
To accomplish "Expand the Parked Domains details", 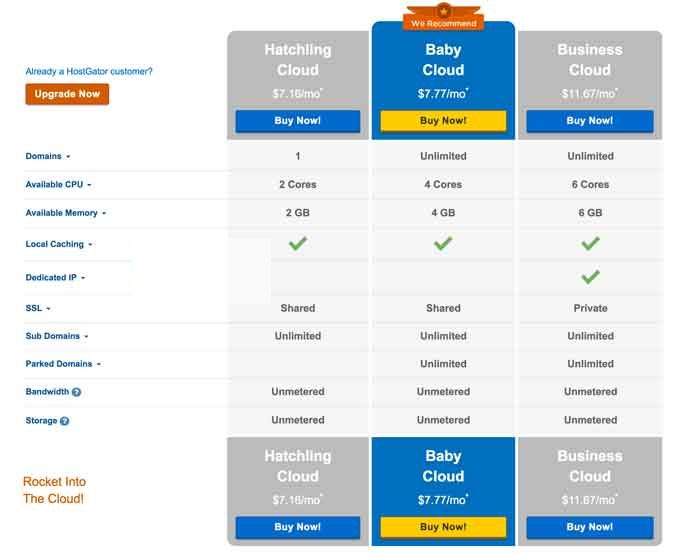I will click(63, 364).
